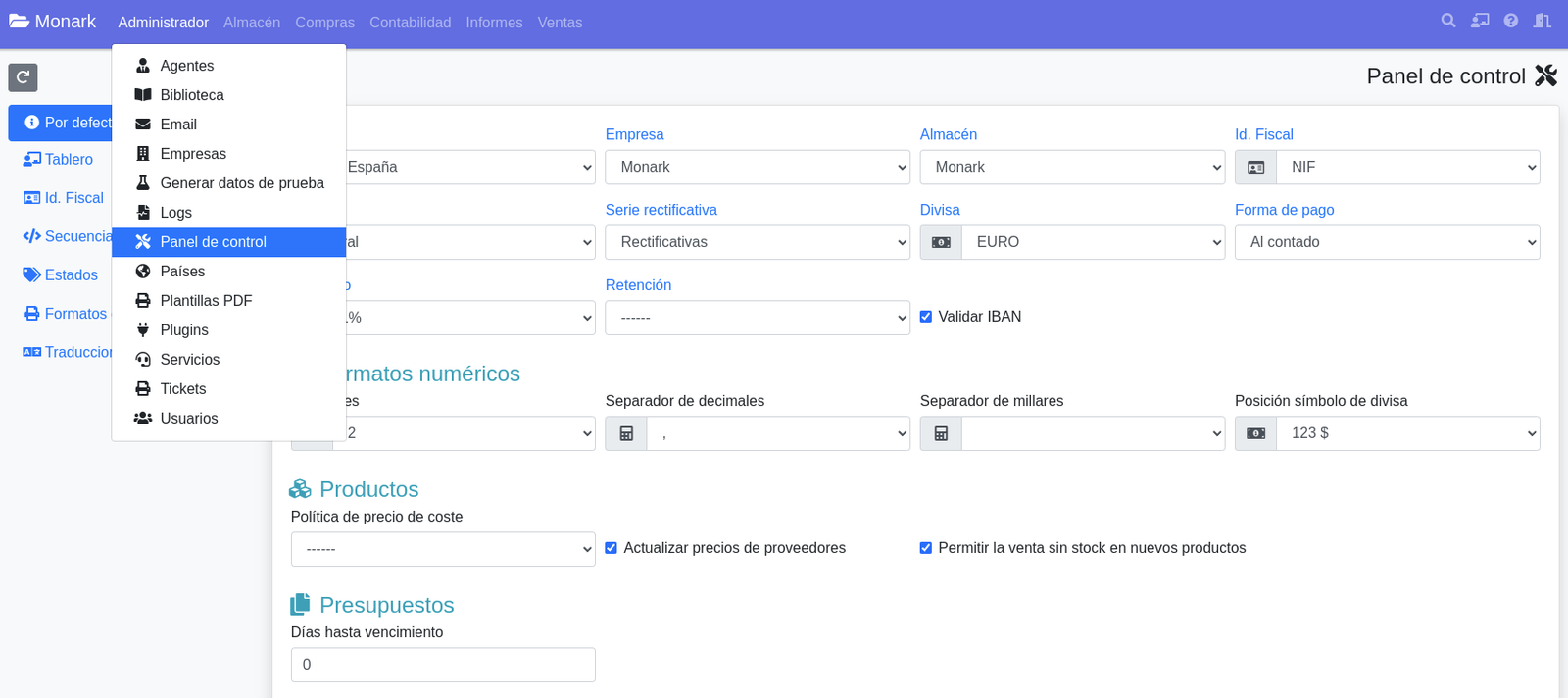The image size is (1568, 698).
Task: Open the Ventas top menu
Action: 560,22
